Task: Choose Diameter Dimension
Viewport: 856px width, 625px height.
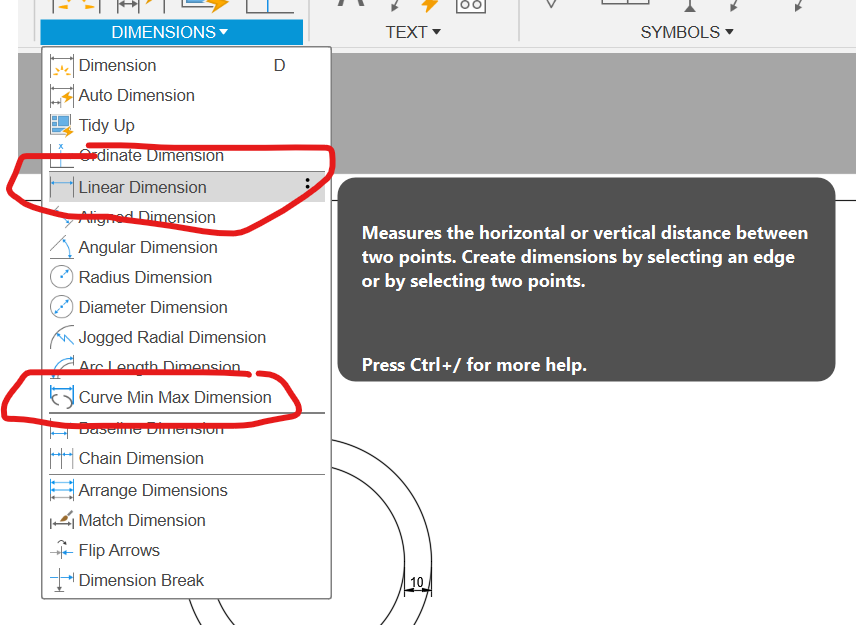Action: click(187, 307)
